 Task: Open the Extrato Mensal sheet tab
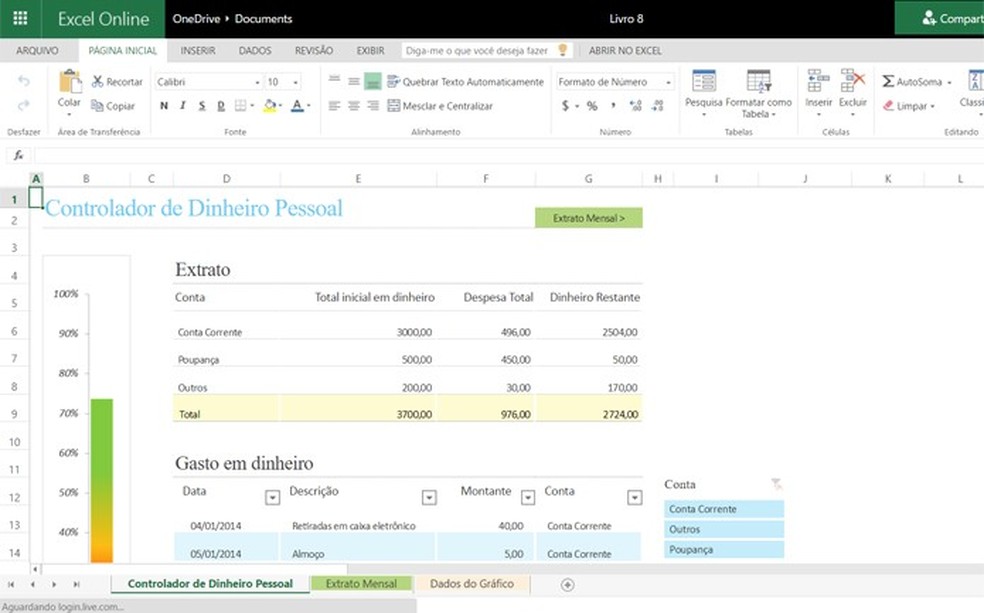[361, 584]
